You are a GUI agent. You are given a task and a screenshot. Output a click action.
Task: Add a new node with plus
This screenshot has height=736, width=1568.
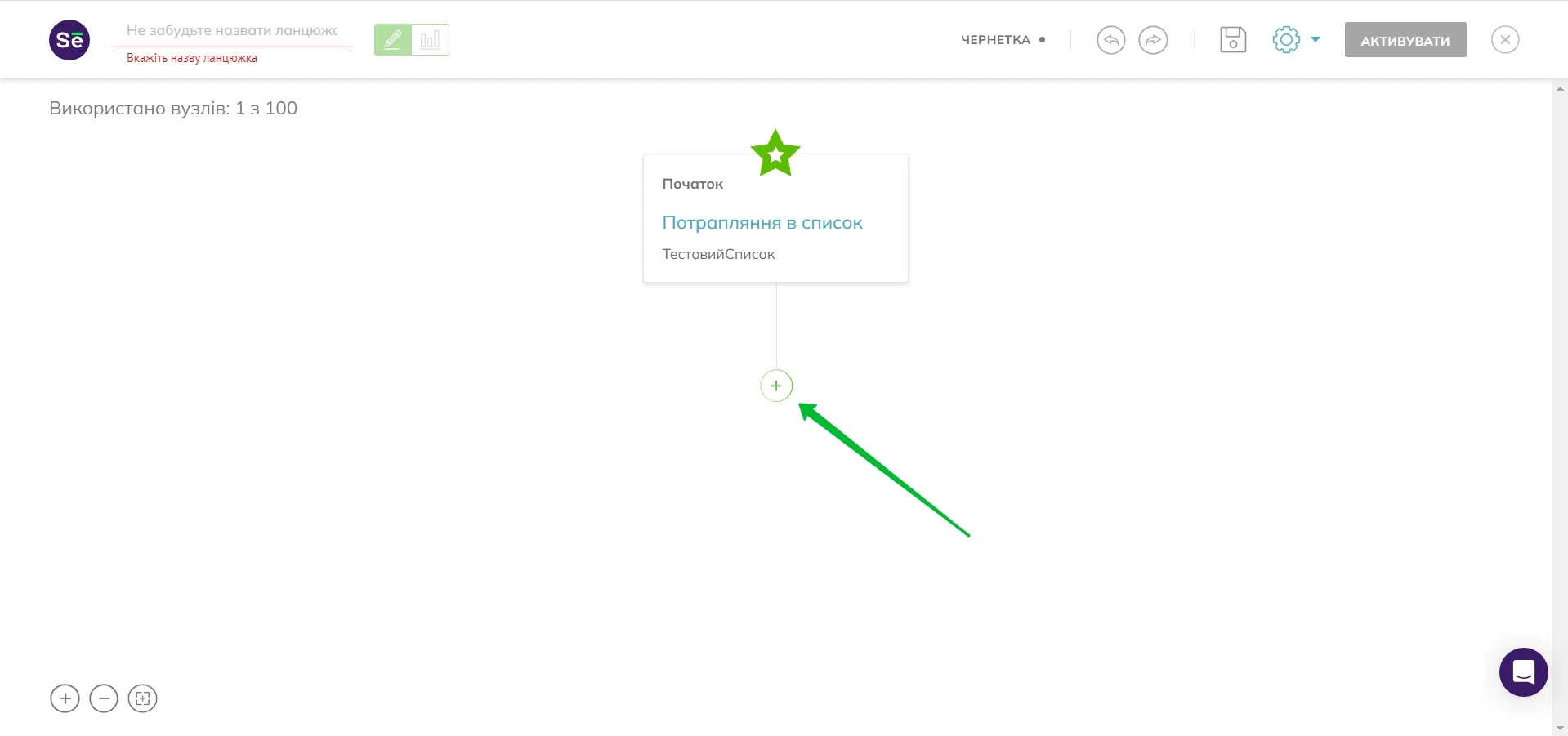(x=776, y=386)
